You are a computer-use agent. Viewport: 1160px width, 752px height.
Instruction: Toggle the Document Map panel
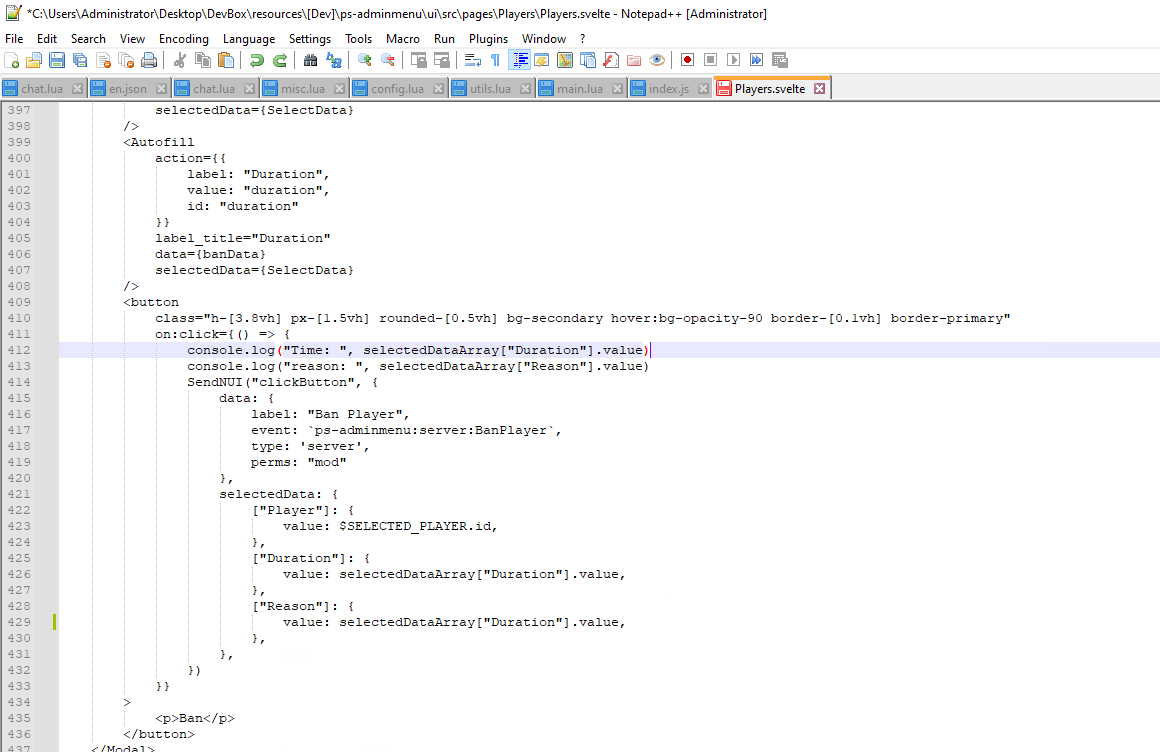point(564,60)
